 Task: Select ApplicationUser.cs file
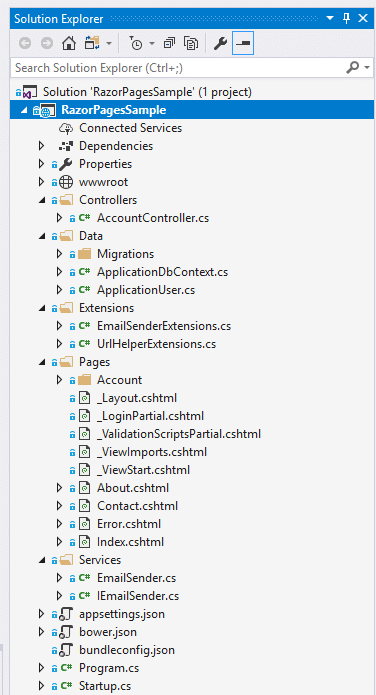[x=146, y=290]
